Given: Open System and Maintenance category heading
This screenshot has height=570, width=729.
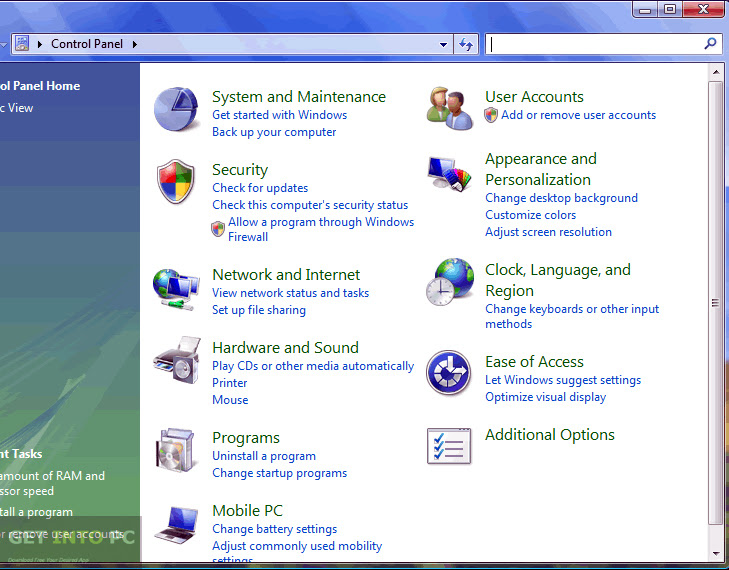Looking at the screenshot, I should (298, 97).
